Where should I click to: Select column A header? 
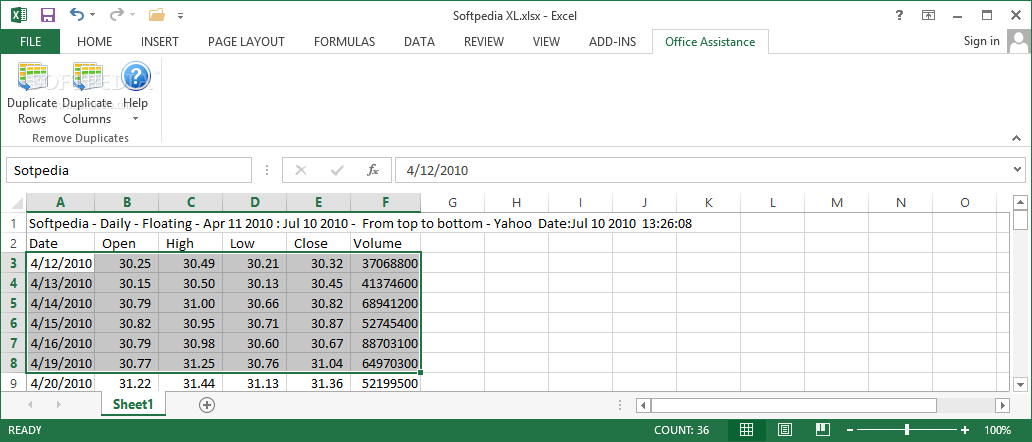point(61,203)
